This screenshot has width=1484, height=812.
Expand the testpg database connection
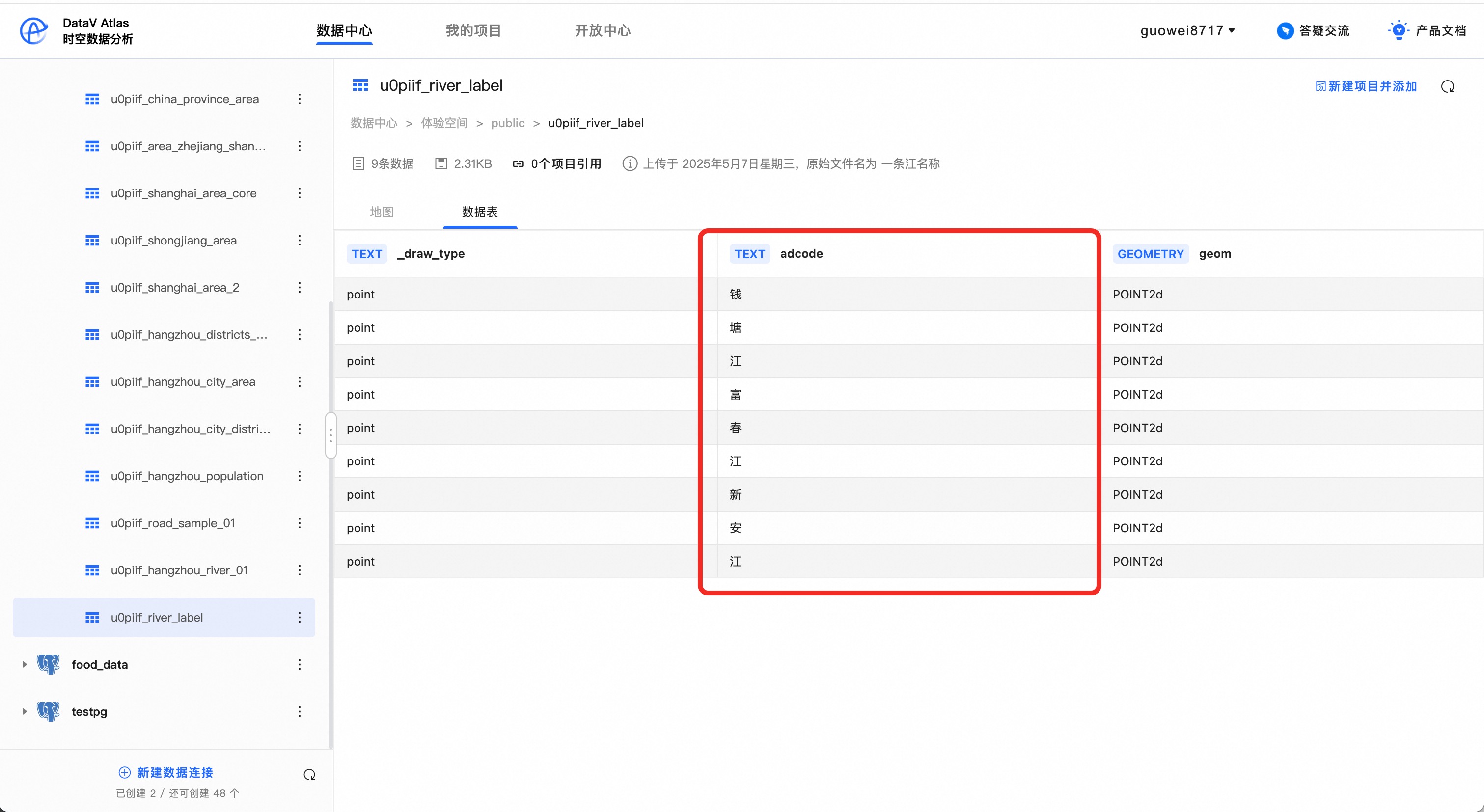click(x=24, y=712)
